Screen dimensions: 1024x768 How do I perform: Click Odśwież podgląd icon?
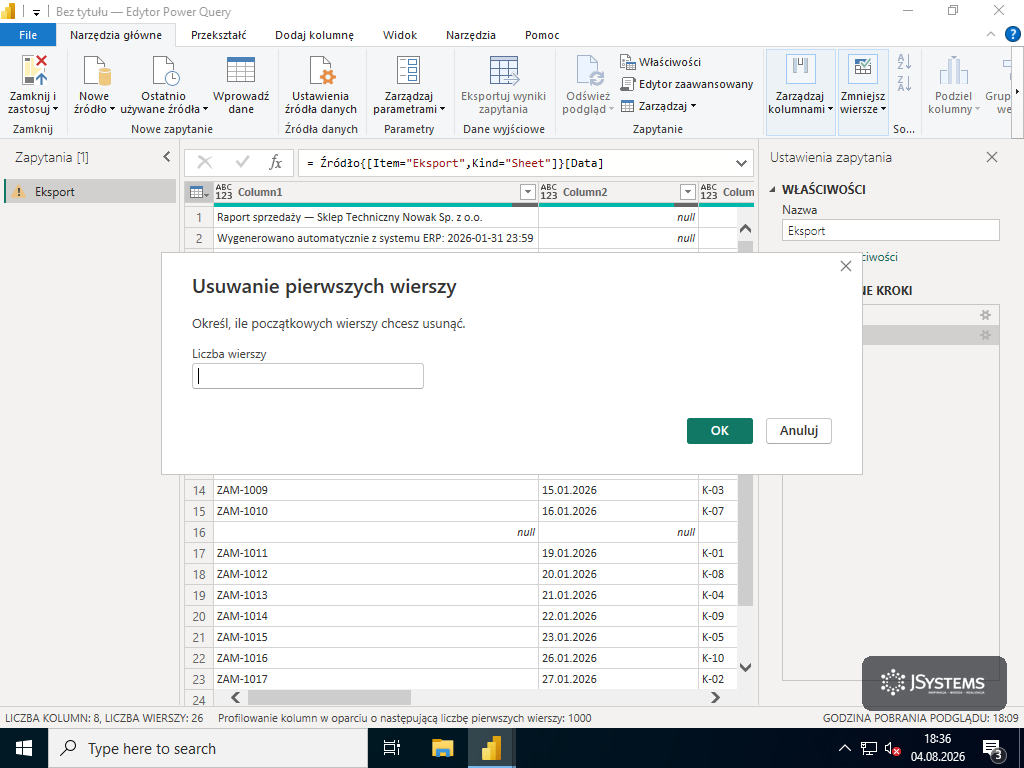pyautogui.click(x=590, y=71)
